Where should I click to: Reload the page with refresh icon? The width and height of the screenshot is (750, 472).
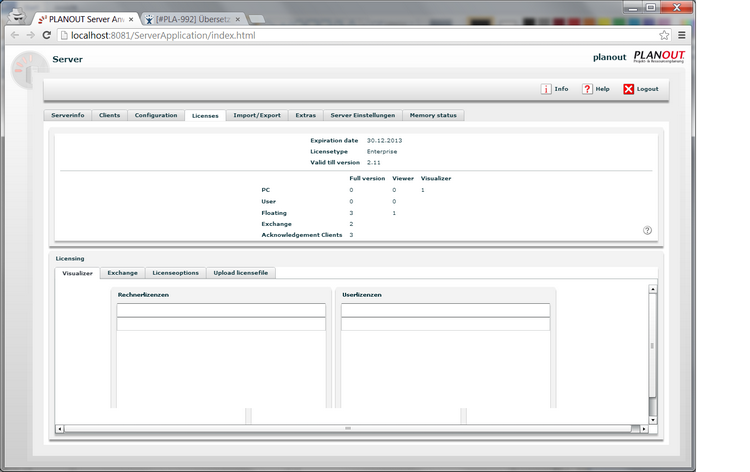[46, 35]
